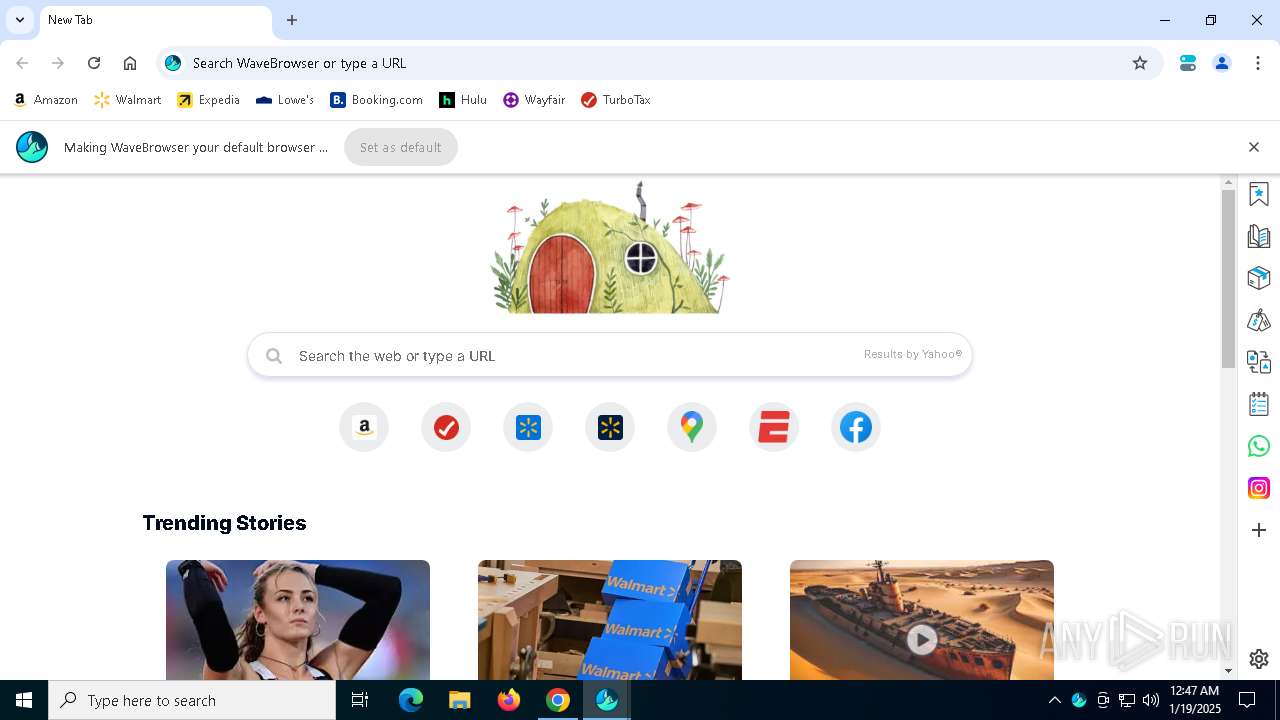The height and width of the screenshot is (720, 1280).
Task: Open the Windows notification center
Action: [x=1247, y=700]
